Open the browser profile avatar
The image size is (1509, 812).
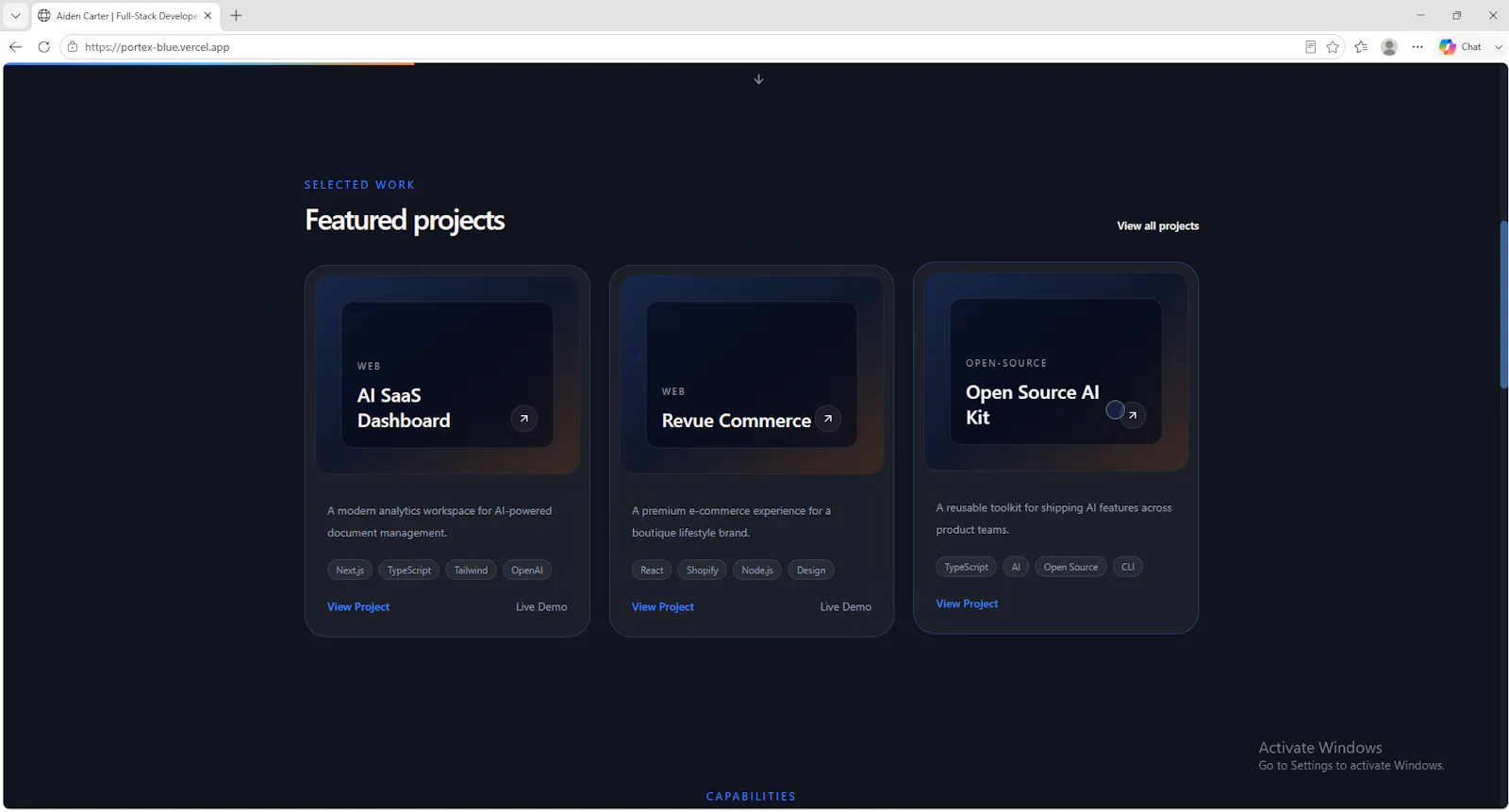point(1389,46)
